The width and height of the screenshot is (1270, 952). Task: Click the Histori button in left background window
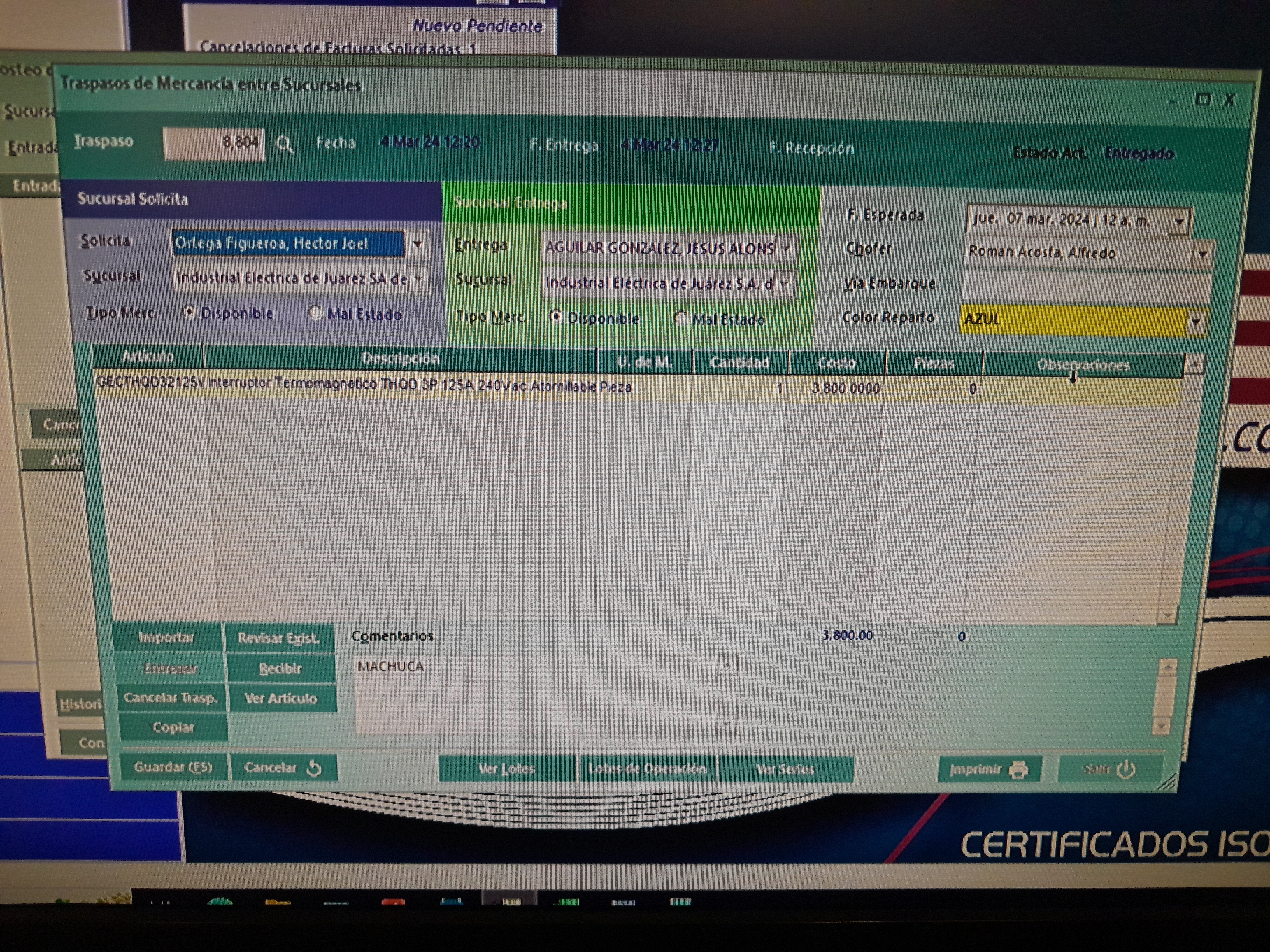tap(81, 703)
